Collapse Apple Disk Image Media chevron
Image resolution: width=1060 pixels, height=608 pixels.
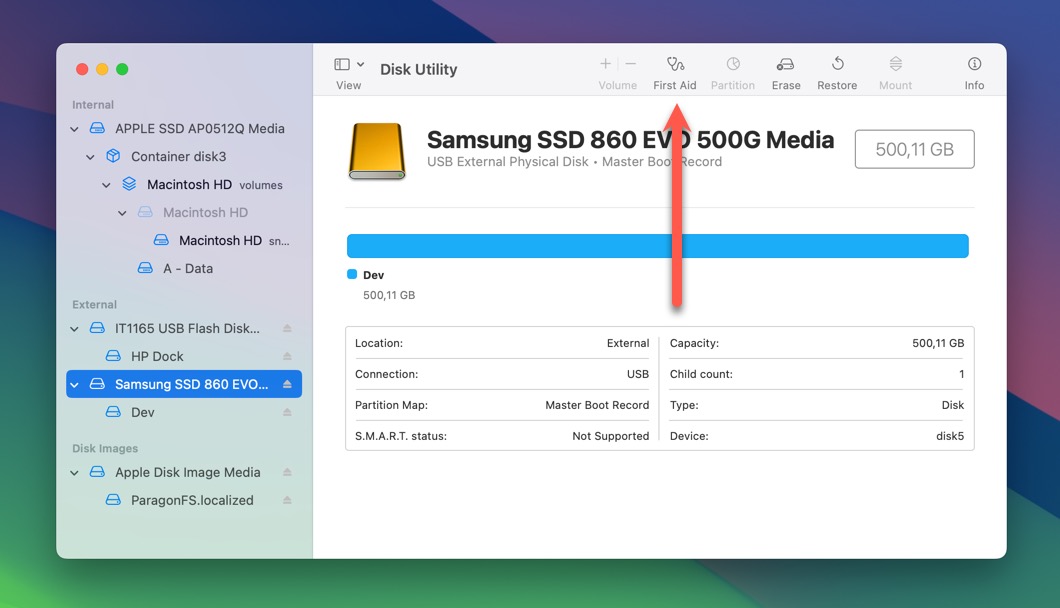(x=74, y=473)
